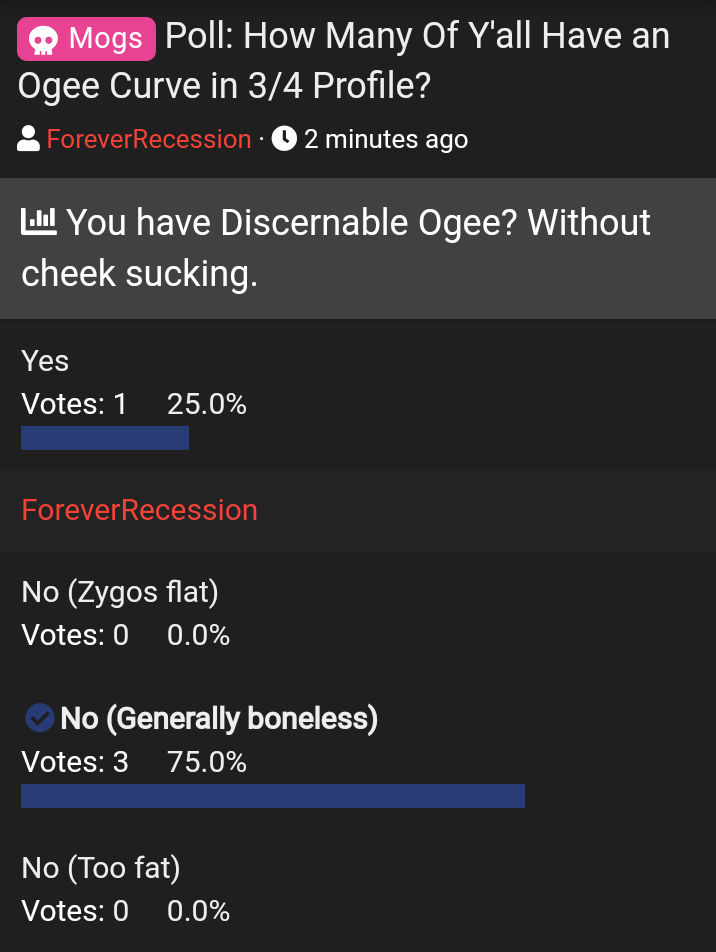Screen dimensions: 716x952
Task: Open ForeverRecession voter link under Yes option
Action: tap(140, 510)
